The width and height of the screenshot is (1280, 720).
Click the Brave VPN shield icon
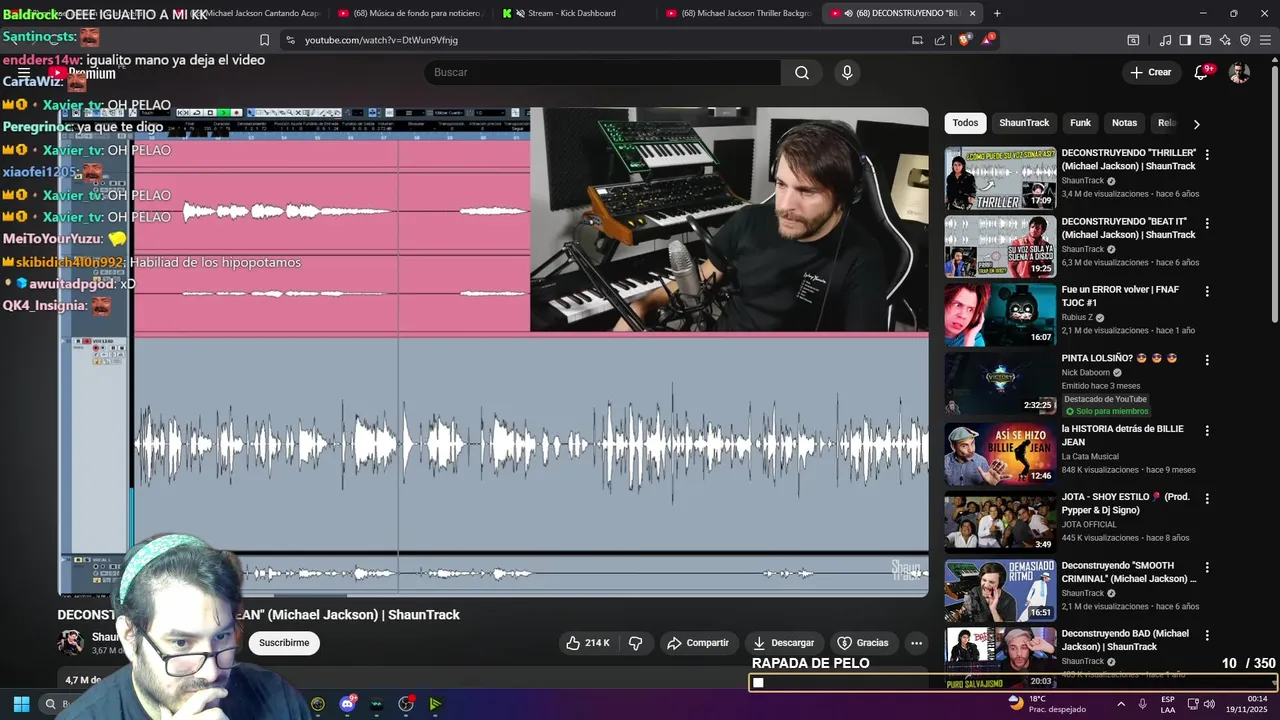(x=1245, y=40)
